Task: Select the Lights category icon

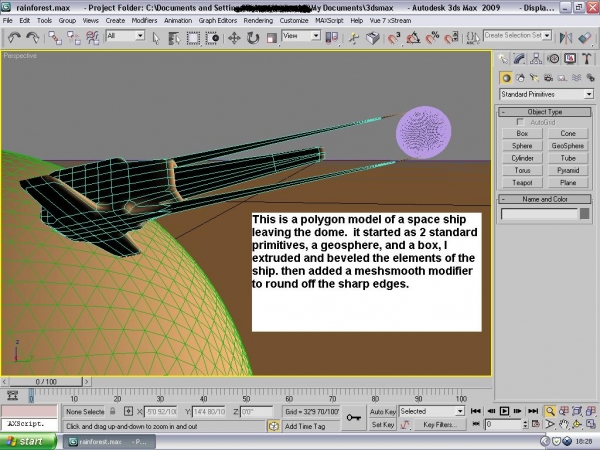Action: pyautogui.click(x=534, y=78)
